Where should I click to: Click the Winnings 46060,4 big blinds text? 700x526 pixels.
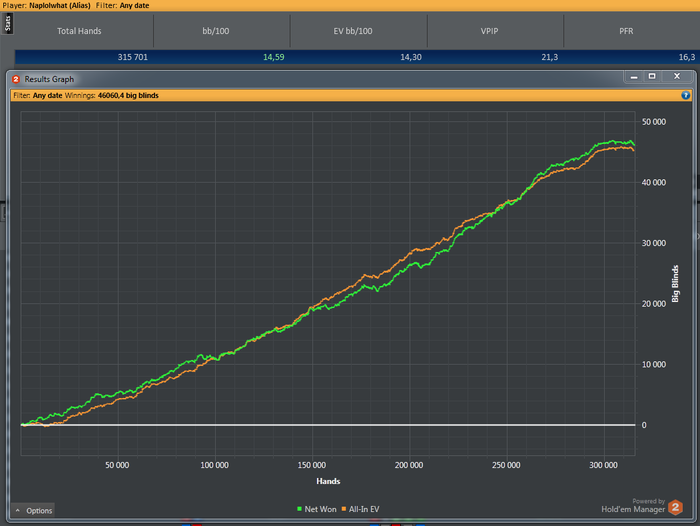pyautogui.click(x=112, y=95)
